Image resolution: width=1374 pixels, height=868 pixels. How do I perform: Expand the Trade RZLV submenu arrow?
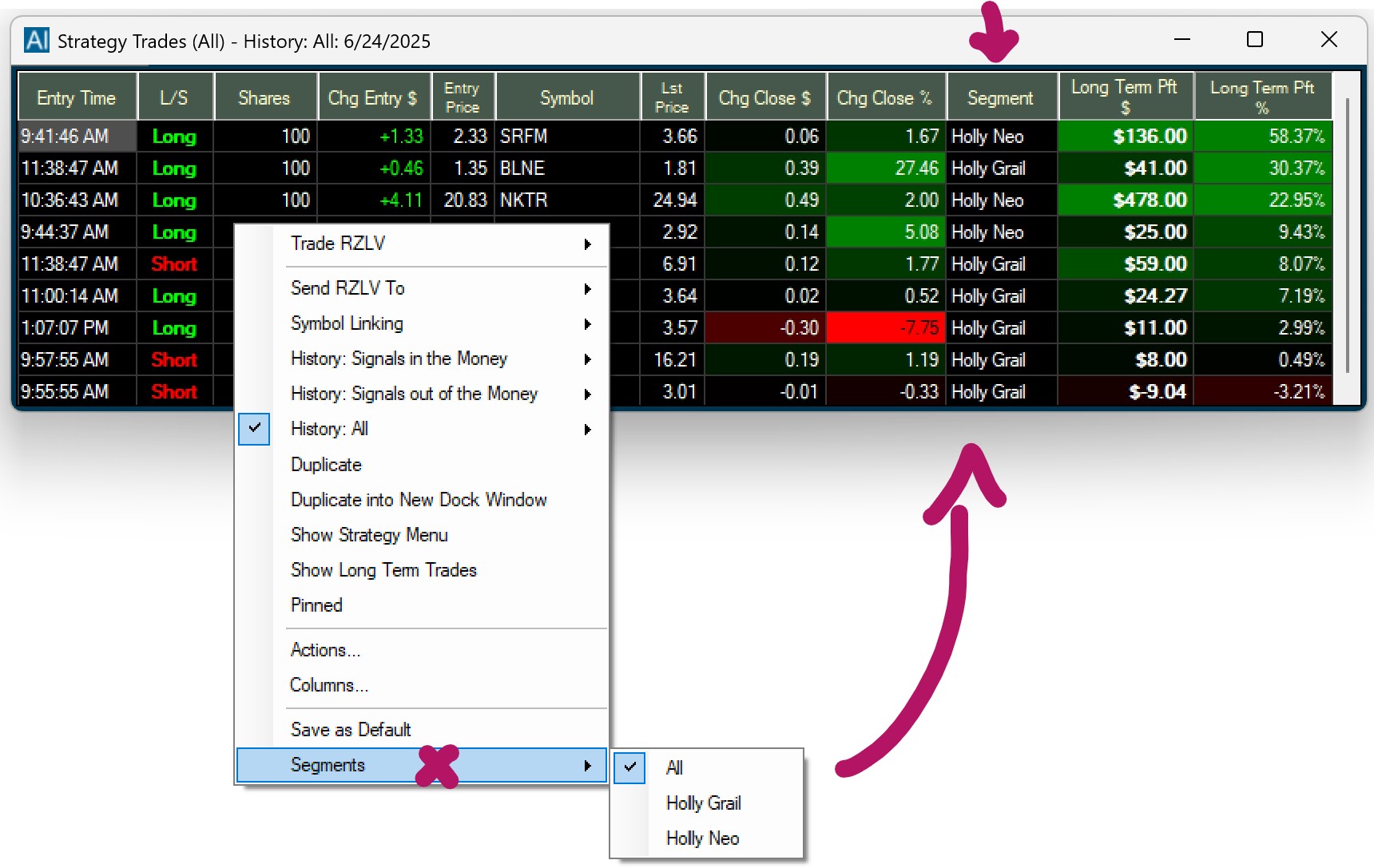coord(588,244)
